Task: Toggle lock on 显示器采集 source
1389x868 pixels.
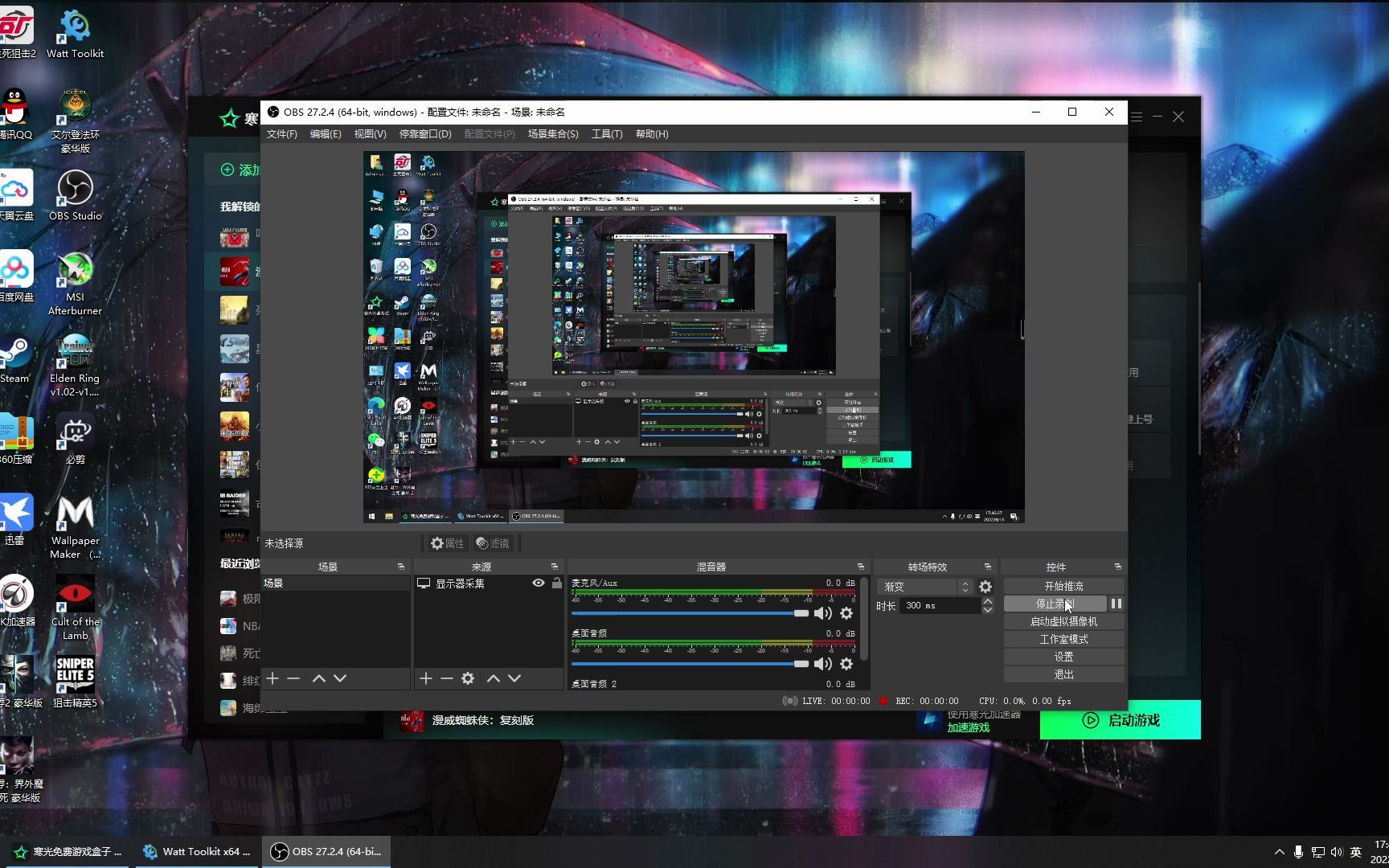Action: click(x=556, y=583)
